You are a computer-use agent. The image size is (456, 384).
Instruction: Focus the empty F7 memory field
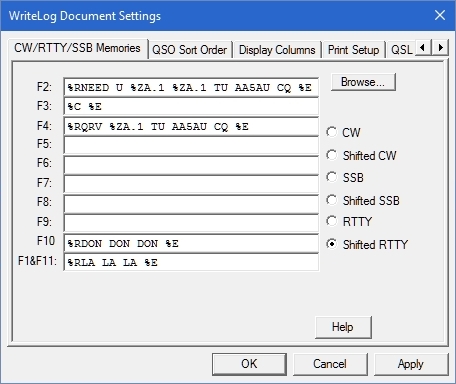(191, 184)
